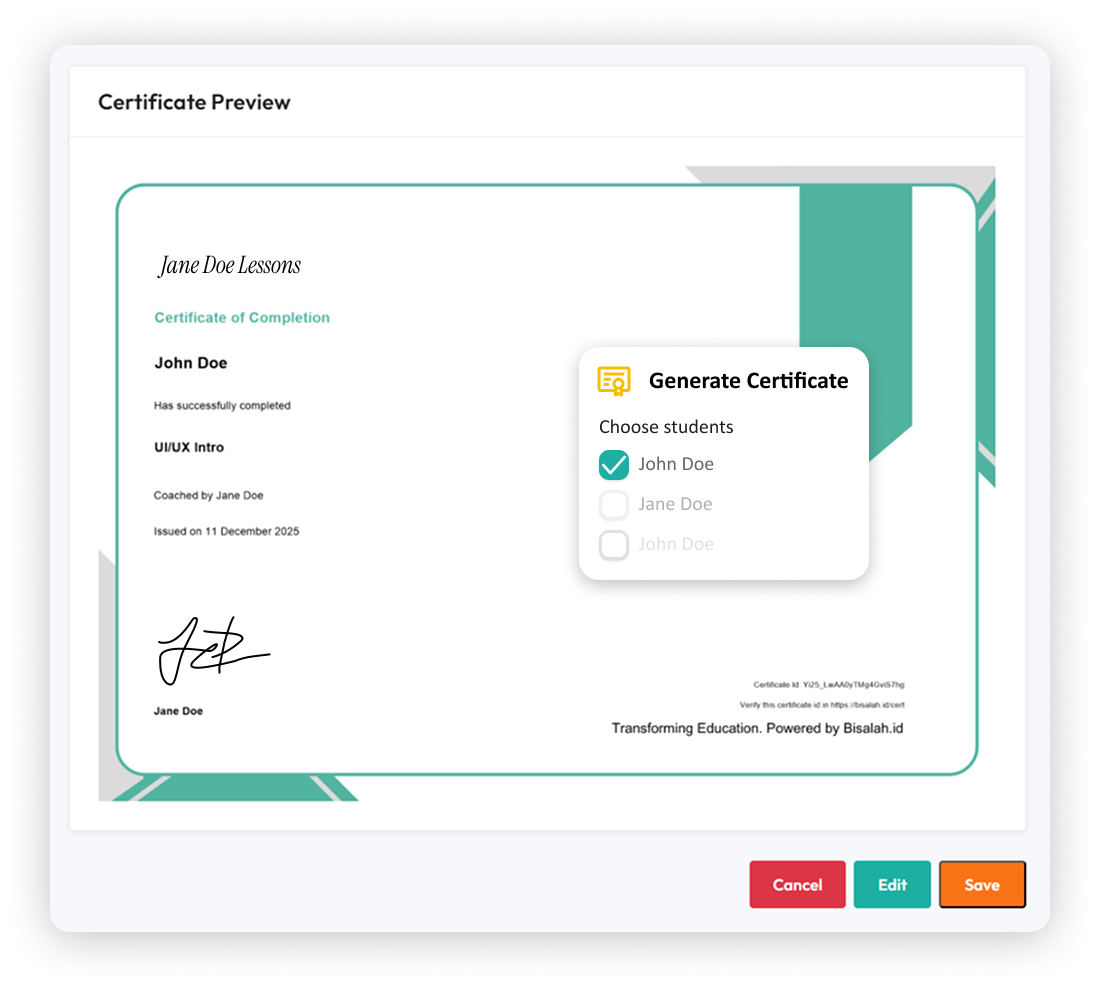The height and width of the screenshot is (988, 1100).
Task: Click the Certificate Preview heading
Action: point(194,102)
